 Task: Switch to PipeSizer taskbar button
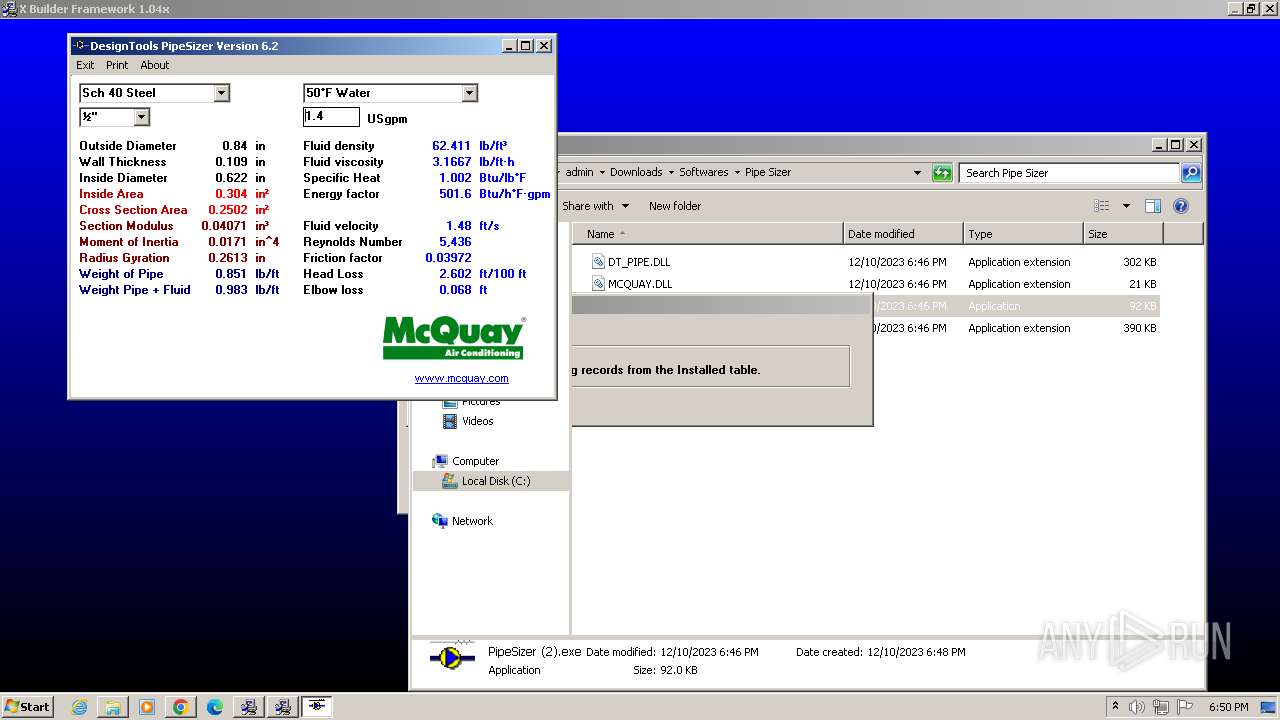coord(317,707)
